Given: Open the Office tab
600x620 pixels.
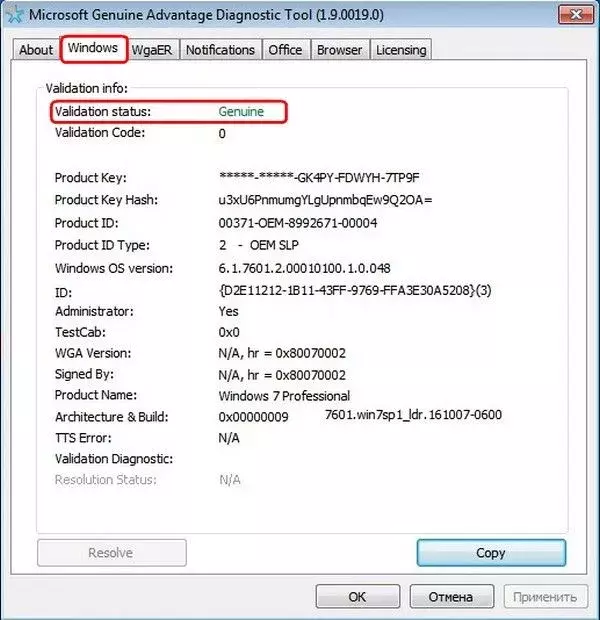Looking at the screenshot, I should [x=285, y=50].
